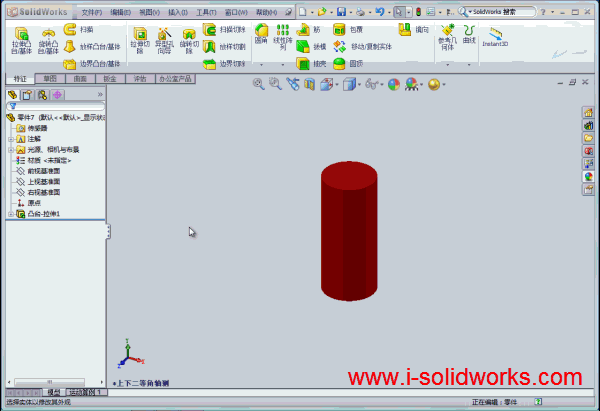Apply the 圆角 fillet tool
This screenshot has width=600, height=411.
(x=261, y=34)
